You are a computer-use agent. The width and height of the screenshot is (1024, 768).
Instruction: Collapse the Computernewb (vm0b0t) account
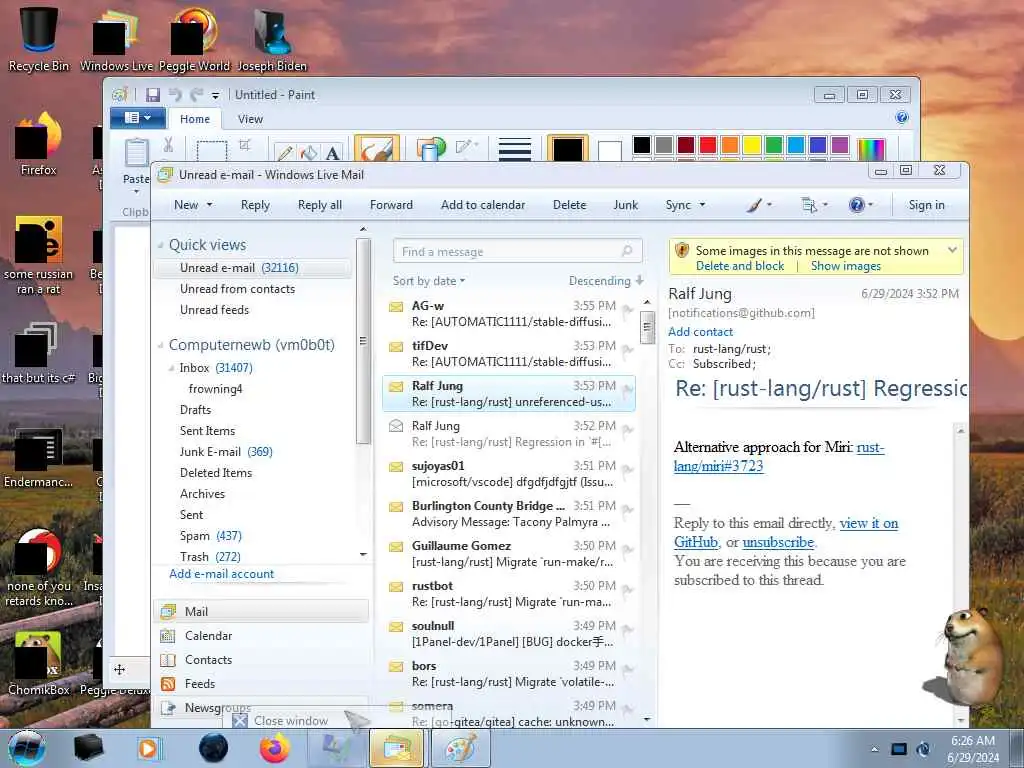(x=161, y=345)
